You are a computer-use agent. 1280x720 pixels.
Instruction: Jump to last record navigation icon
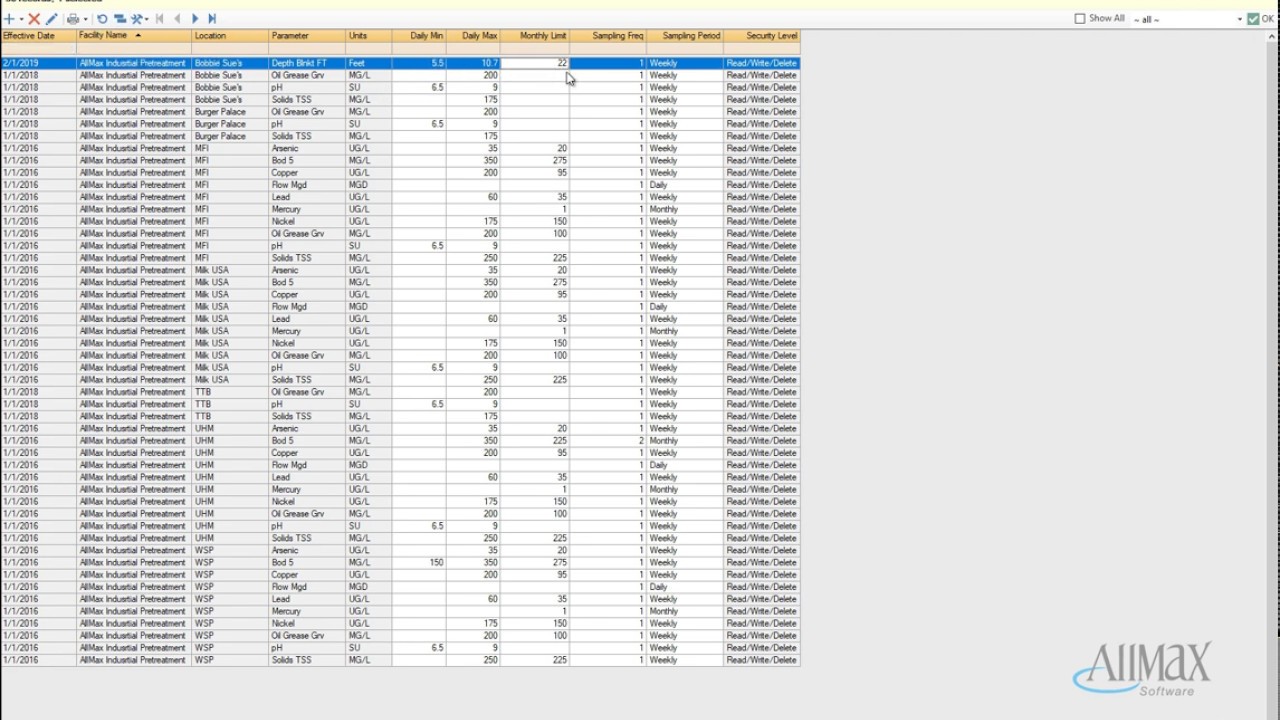pos(212,19)
